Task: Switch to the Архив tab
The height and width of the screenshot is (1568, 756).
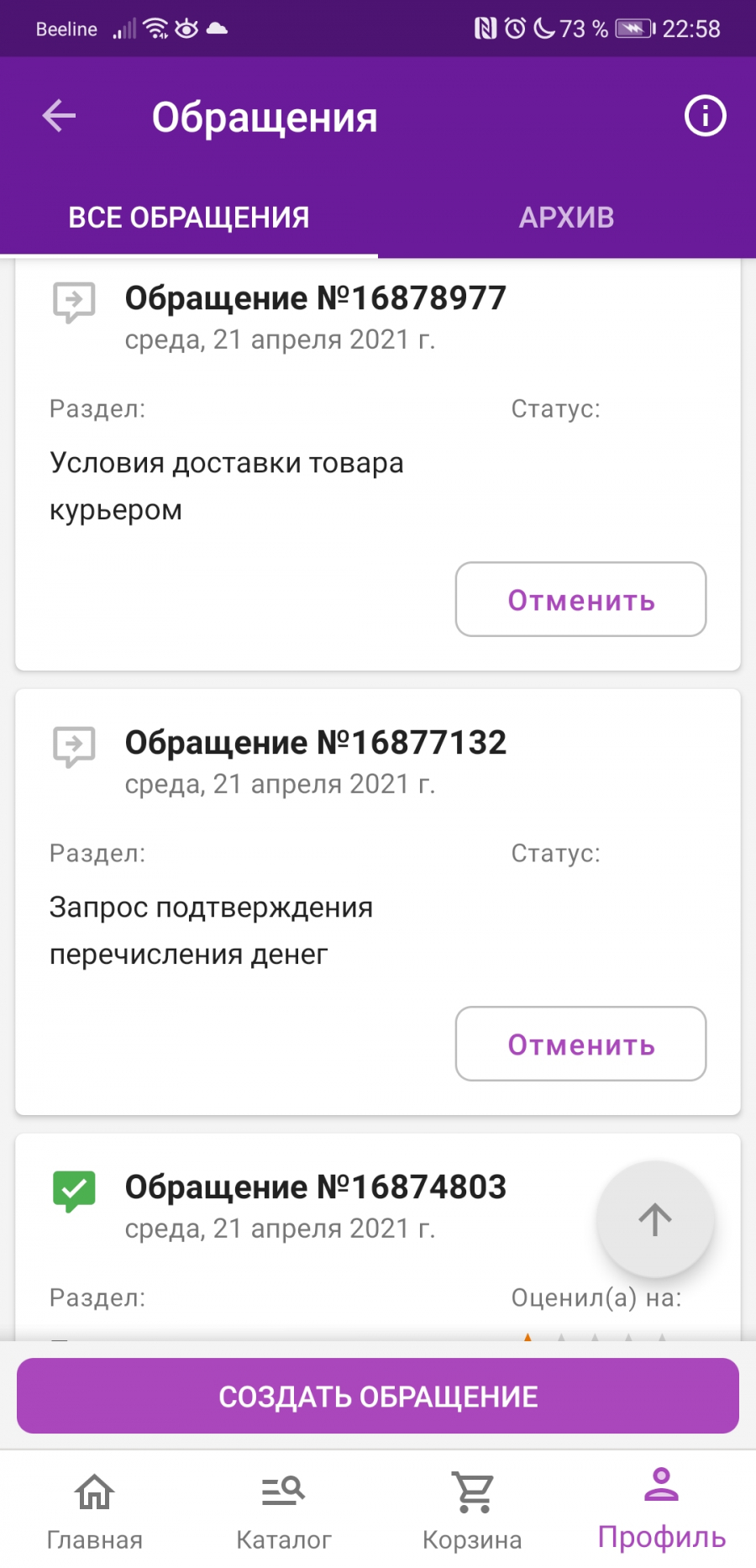Action: point(566,218)
